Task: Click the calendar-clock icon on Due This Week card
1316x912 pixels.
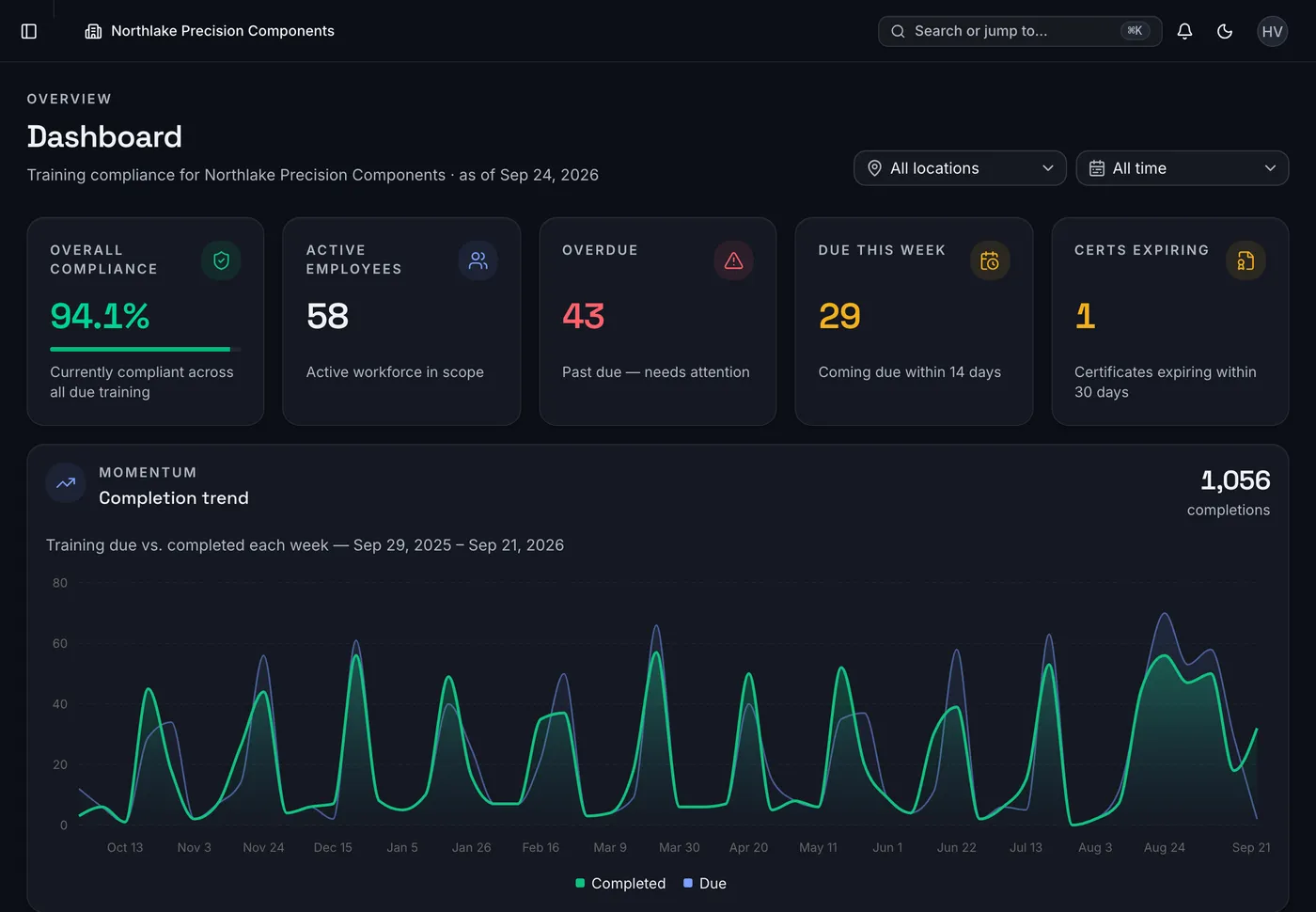Action: pos(990,260)
